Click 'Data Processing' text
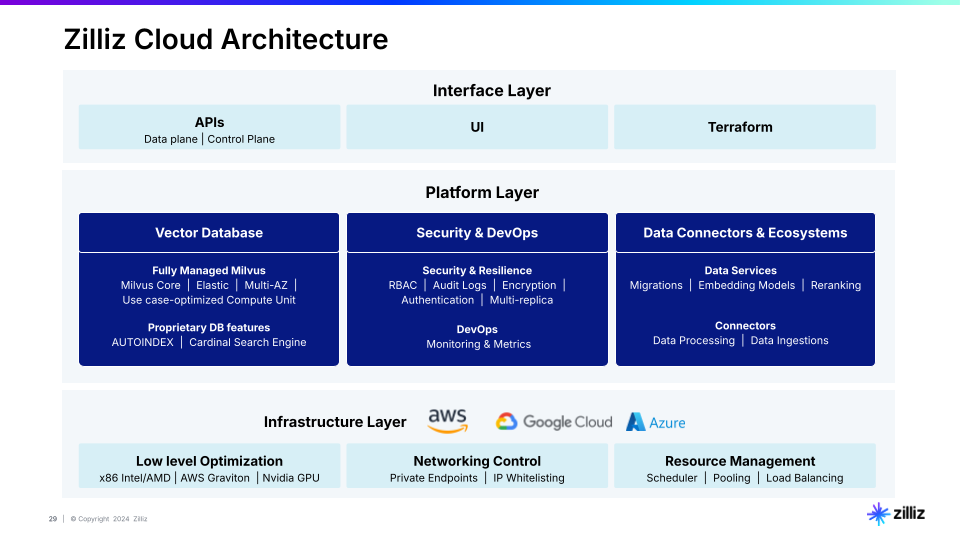The height and width of the screenshot is (540, 960). (x=694, y=340)
